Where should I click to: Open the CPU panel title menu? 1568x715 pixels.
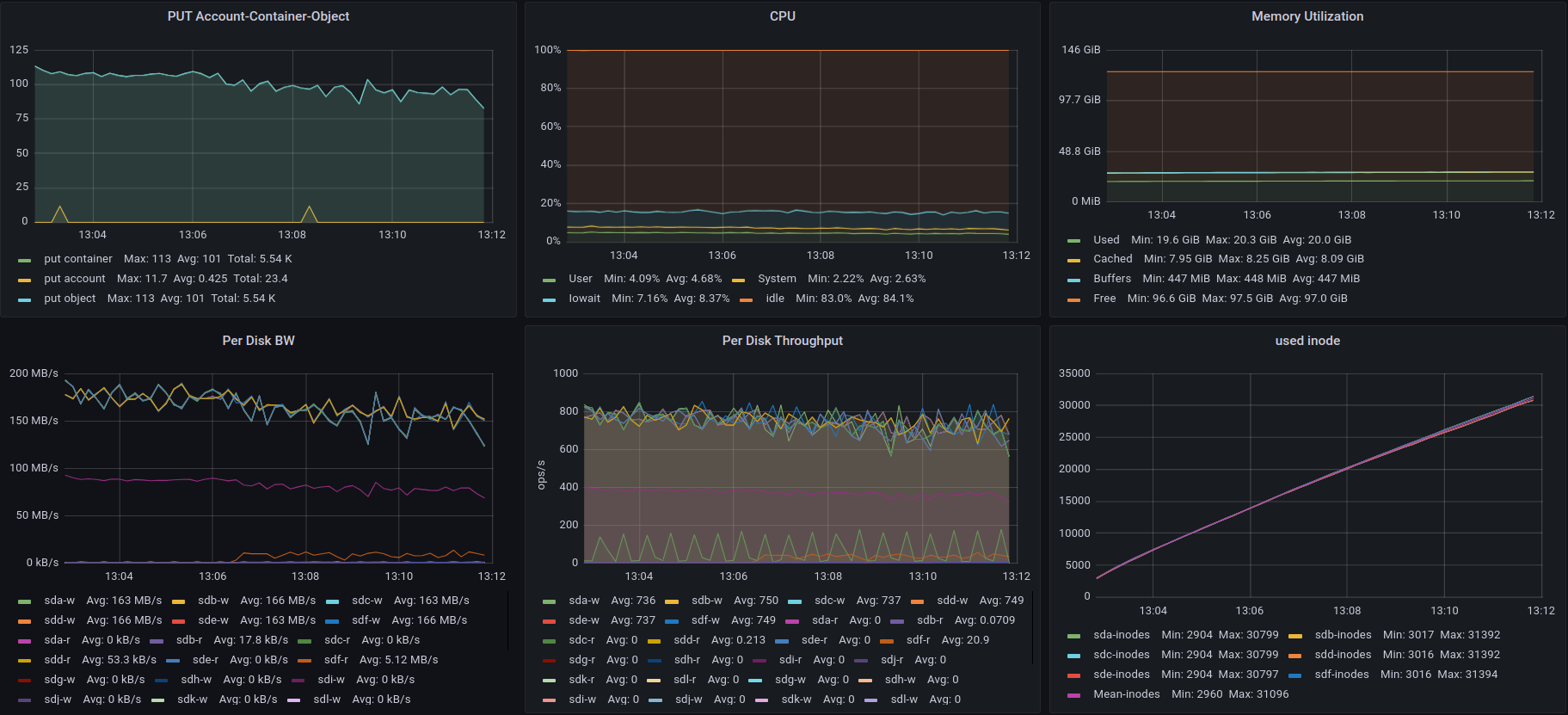point(782,16)
